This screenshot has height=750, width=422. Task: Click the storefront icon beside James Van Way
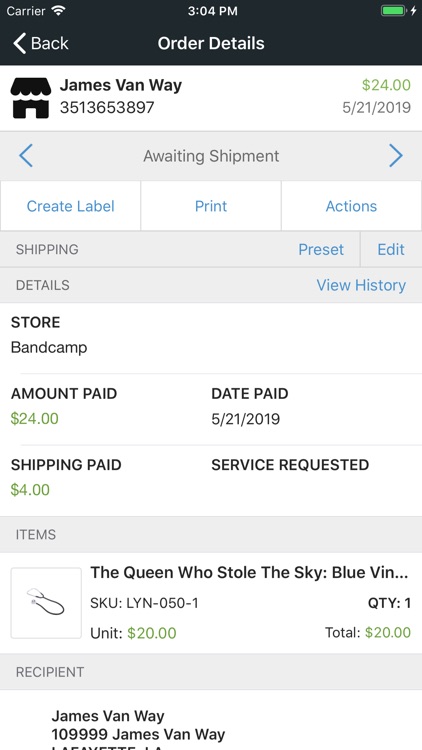click(x=31, y=98)
